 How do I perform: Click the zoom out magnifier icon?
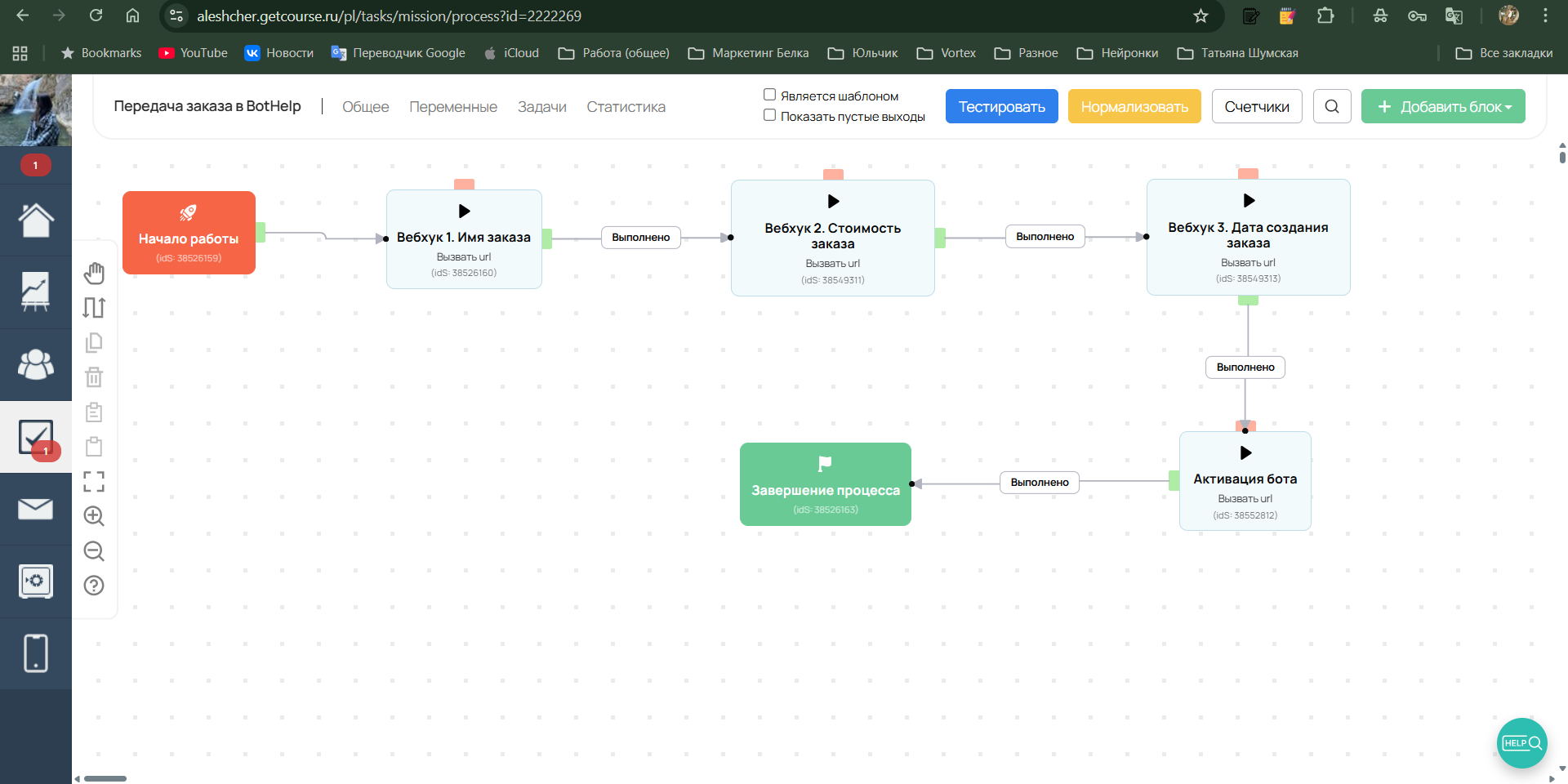tap(94, 551)
